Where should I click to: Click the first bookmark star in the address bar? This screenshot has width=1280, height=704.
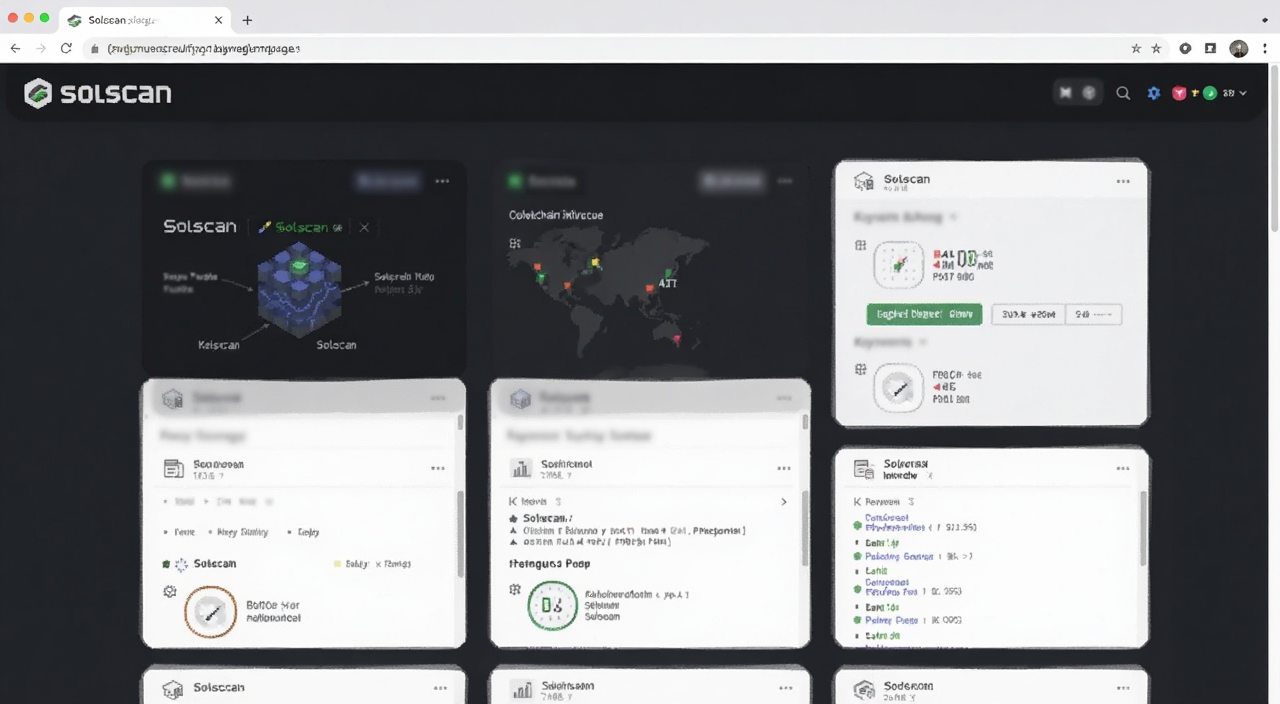tap(1136, 48)
